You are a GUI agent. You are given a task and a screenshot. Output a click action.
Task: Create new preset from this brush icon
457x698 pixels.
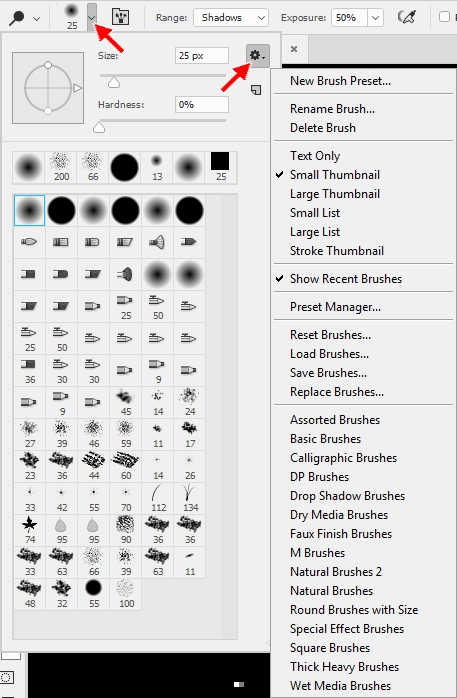[256, 90]
